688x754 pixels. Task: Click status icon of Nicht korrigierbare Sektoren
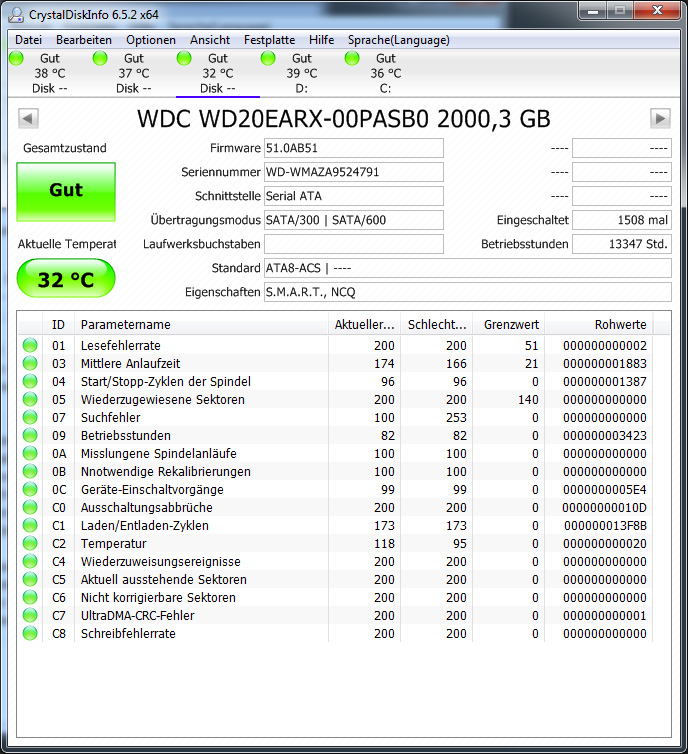click(x=30, y=597)
